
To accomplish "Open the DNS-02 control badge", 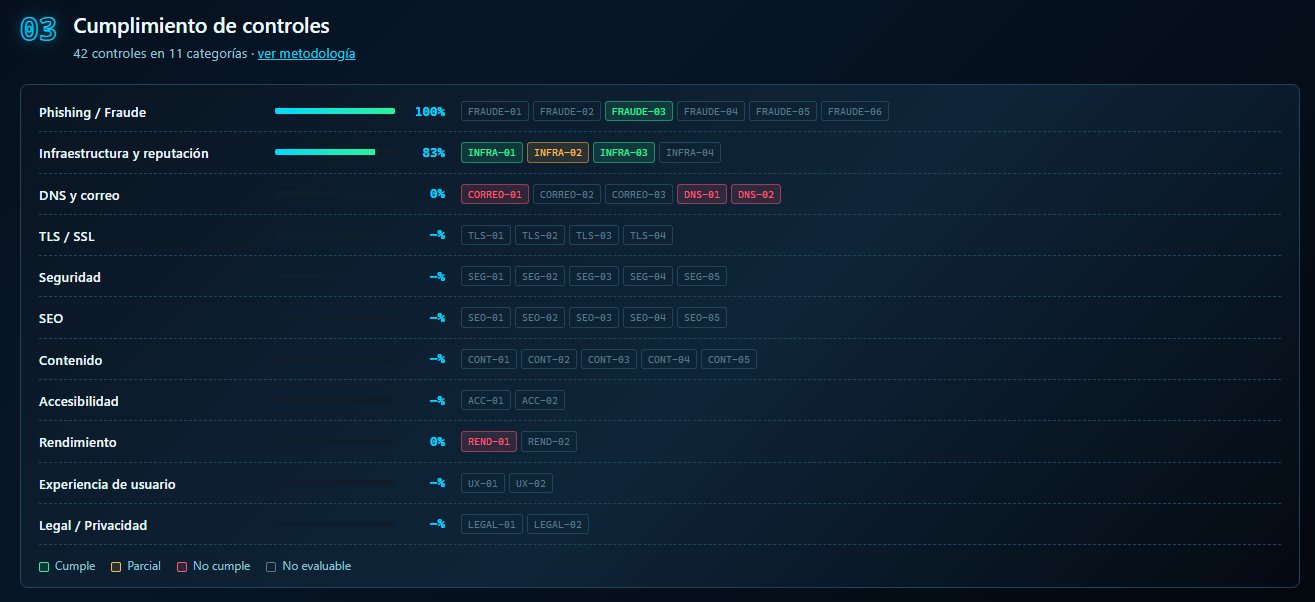I will click(x=756, y=194).
